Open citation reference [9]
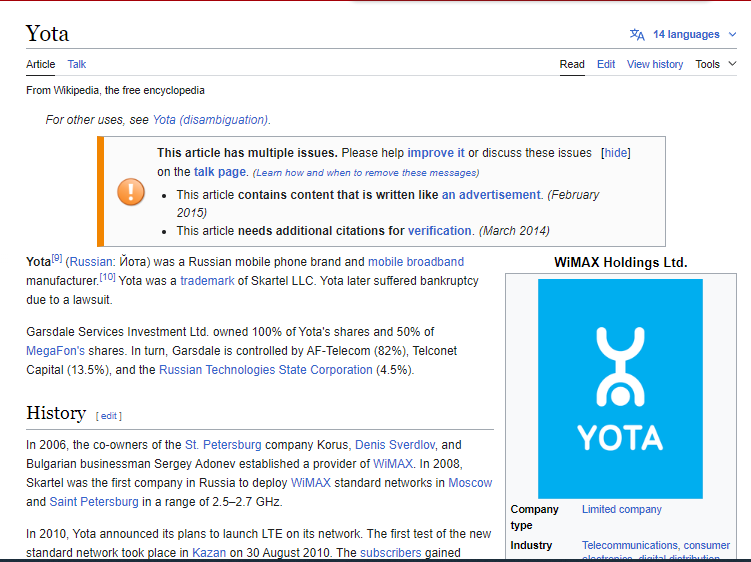Screen dimensions: 751x562 pos(57,258)
